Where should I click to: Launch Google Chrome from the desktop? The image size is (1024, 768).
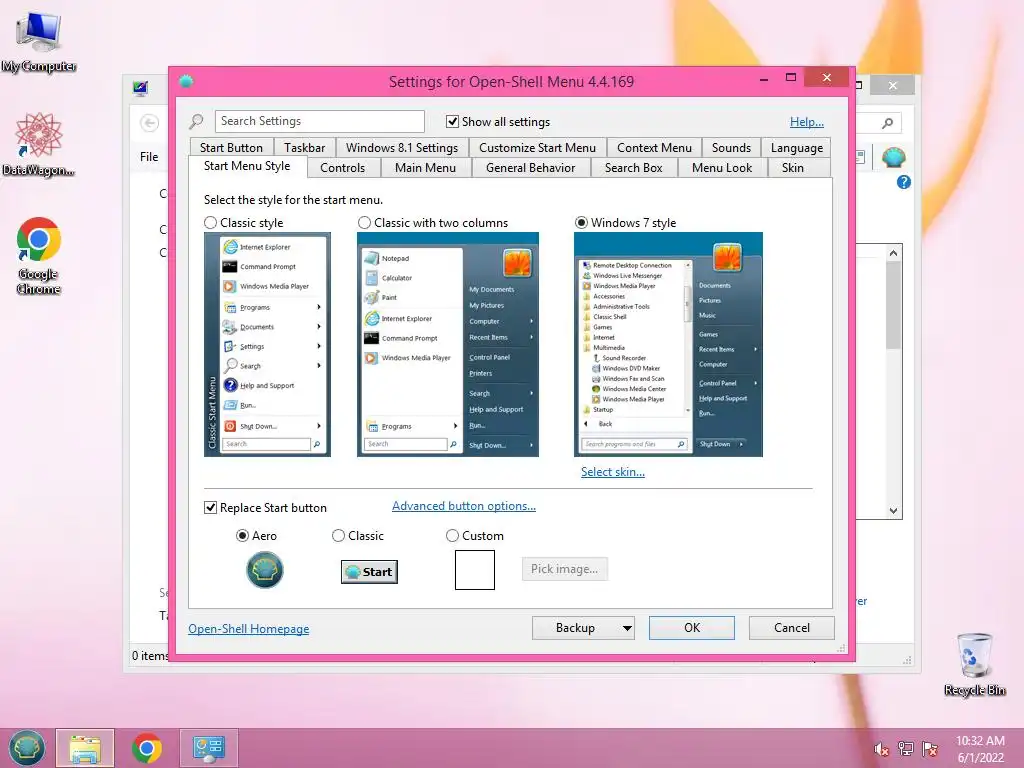click(x=39, y=256)
